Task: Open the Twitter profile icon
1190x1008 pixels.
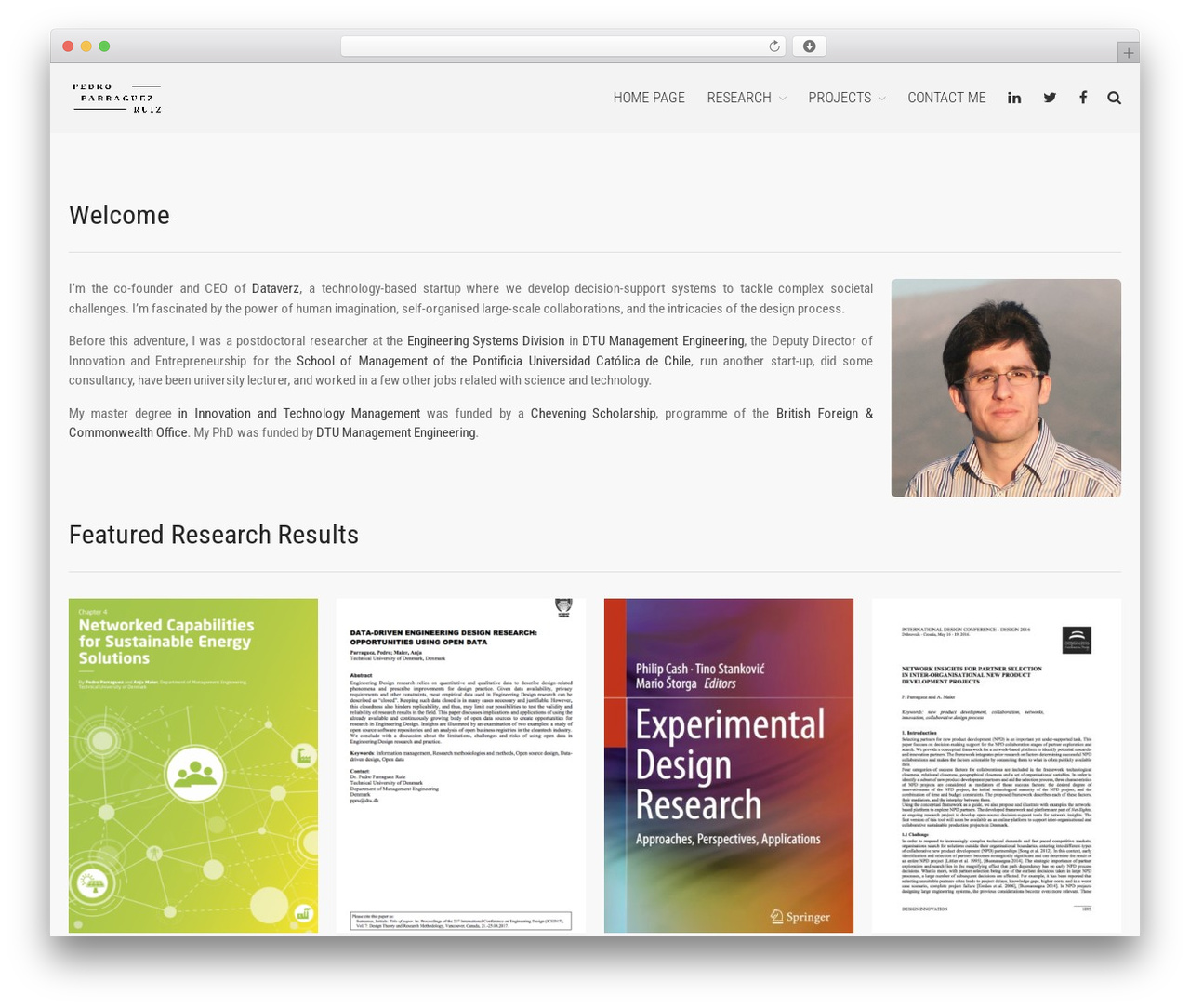Action: (x=1050, y=98)
